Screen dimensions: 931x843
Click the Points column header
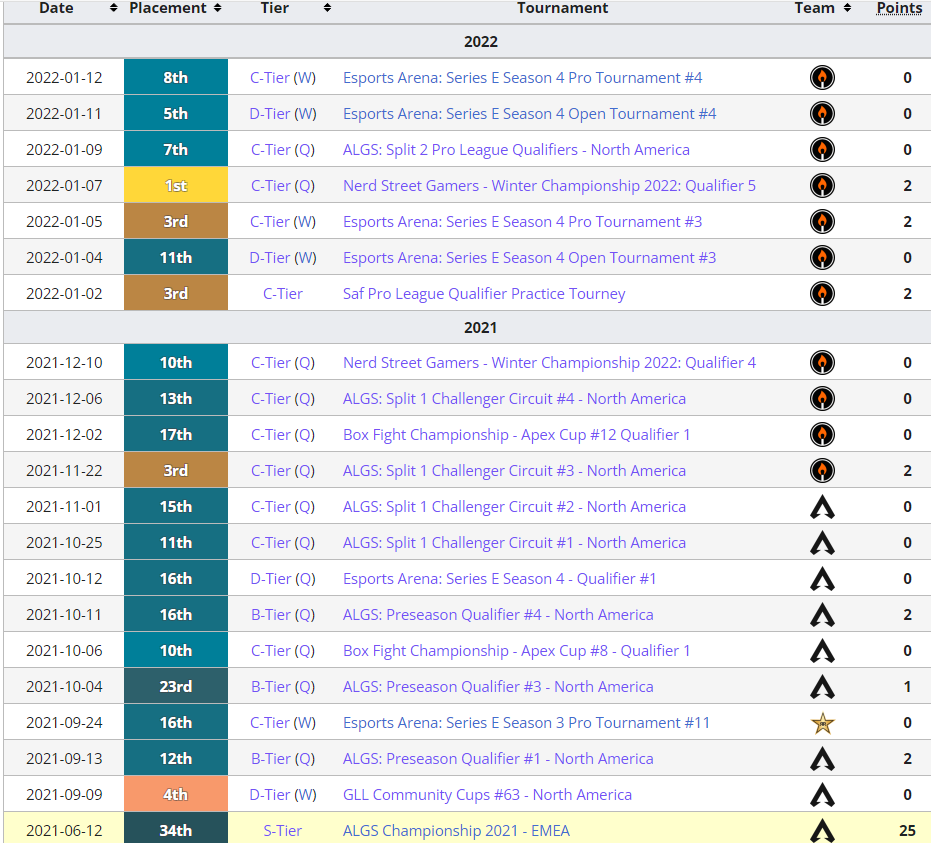(x=899, y=8)
